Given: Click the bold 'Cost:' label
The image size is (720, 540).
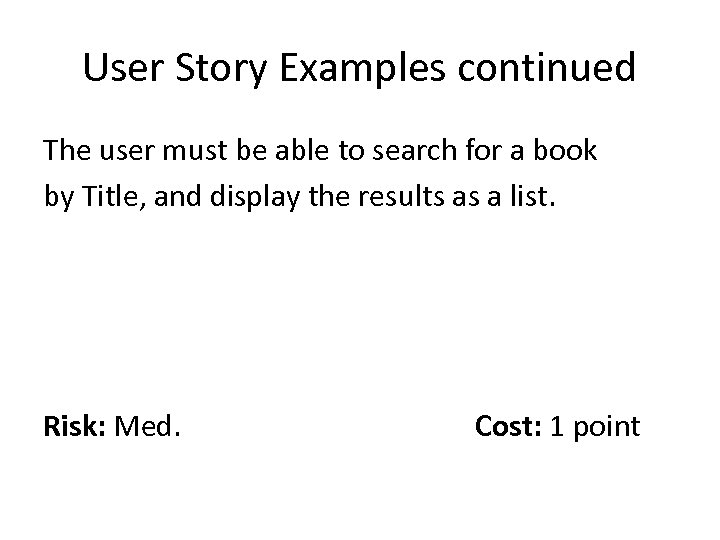Looking at the screenshot, I should (507, 427).
